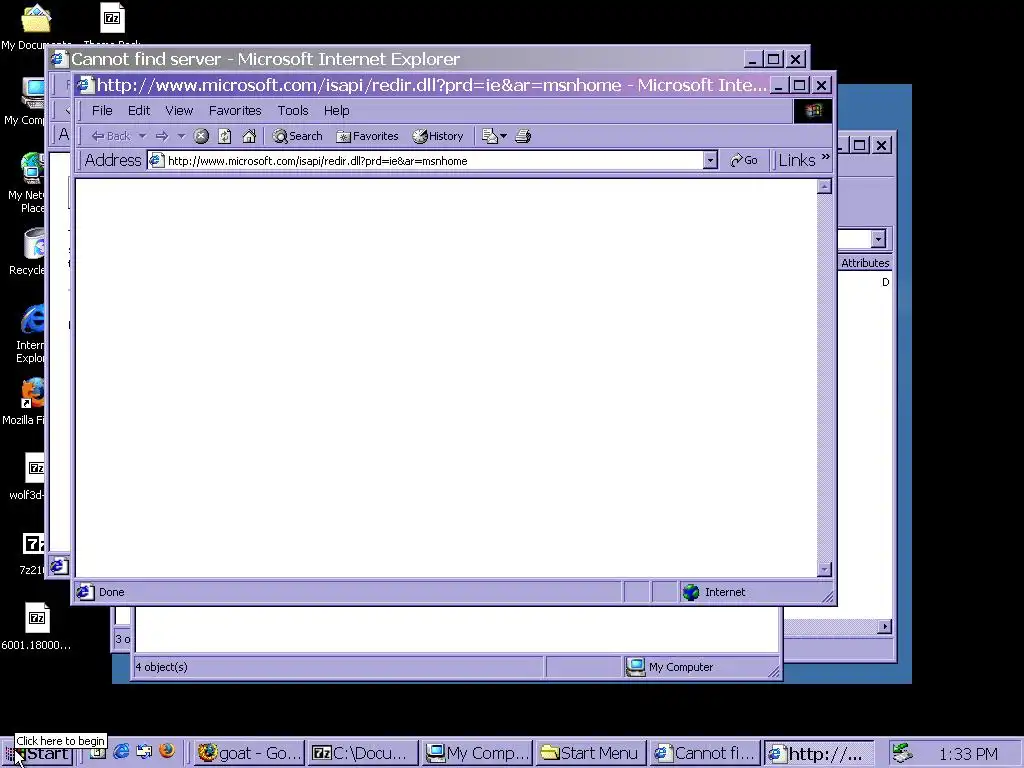The image size is (1024, 768).
Task: Open the combo box dropdown in back window
Action: point(878,239)
